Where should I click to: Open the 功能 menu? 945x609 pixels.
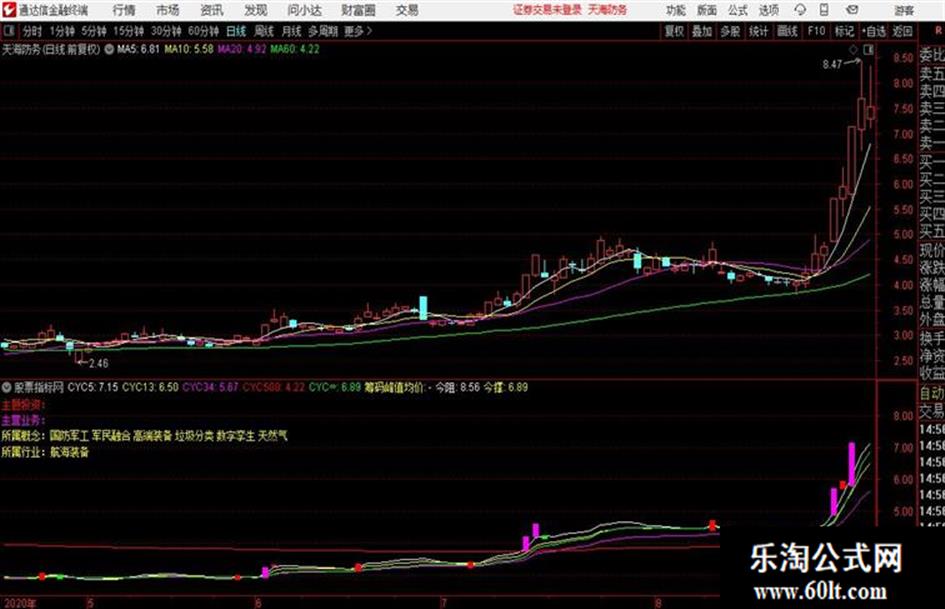[x=676, y=10]
